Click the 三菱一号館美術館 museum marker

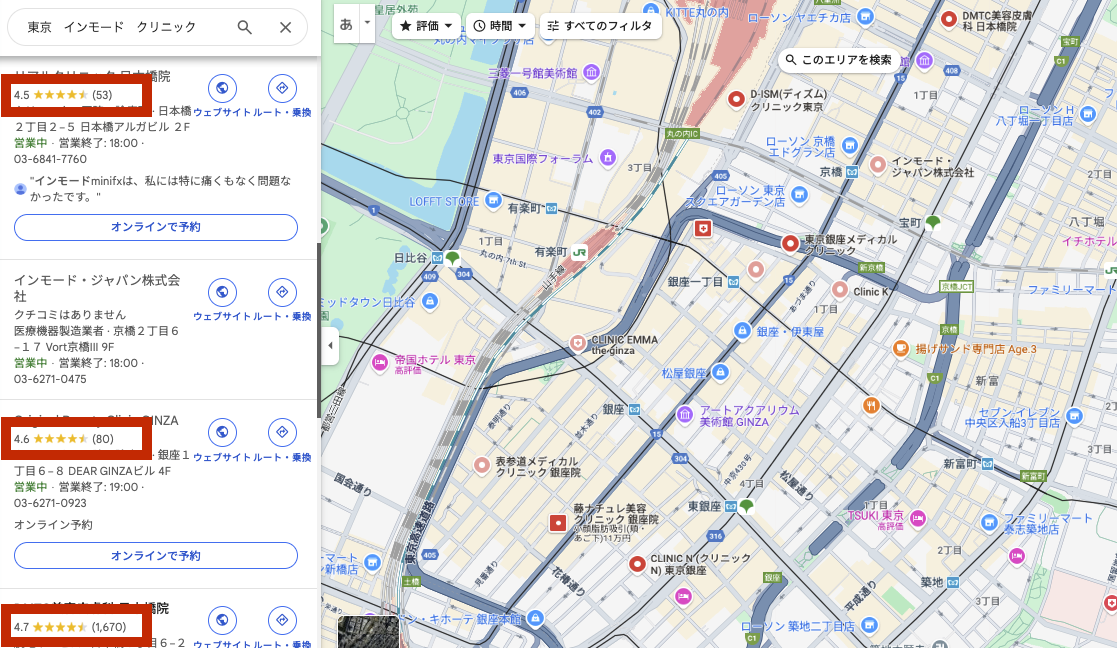pyautogui.click(x=591, y=72)
